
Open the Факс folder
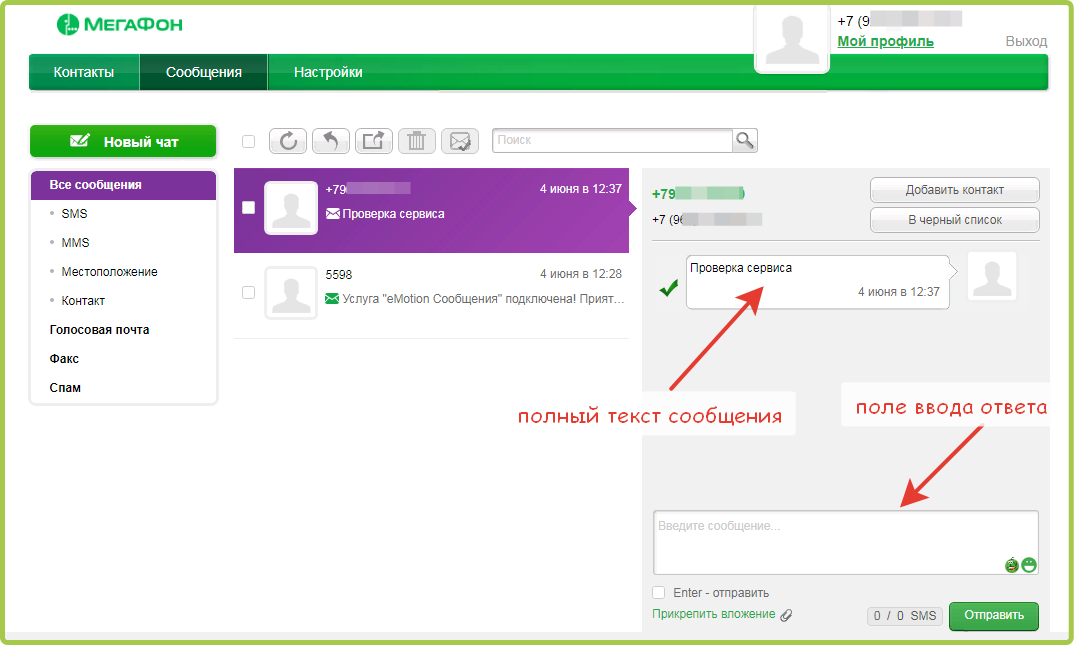(64, 359)
